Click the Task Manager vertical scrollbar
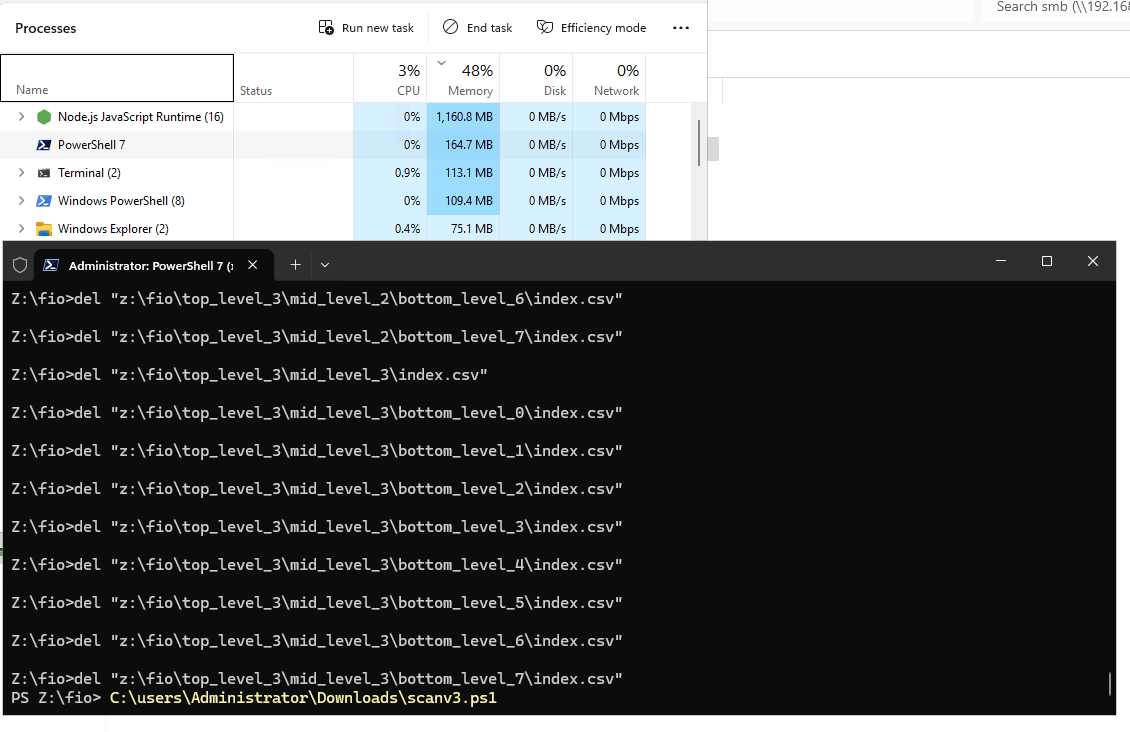The image size is (1130, 732). pos(699,143)
